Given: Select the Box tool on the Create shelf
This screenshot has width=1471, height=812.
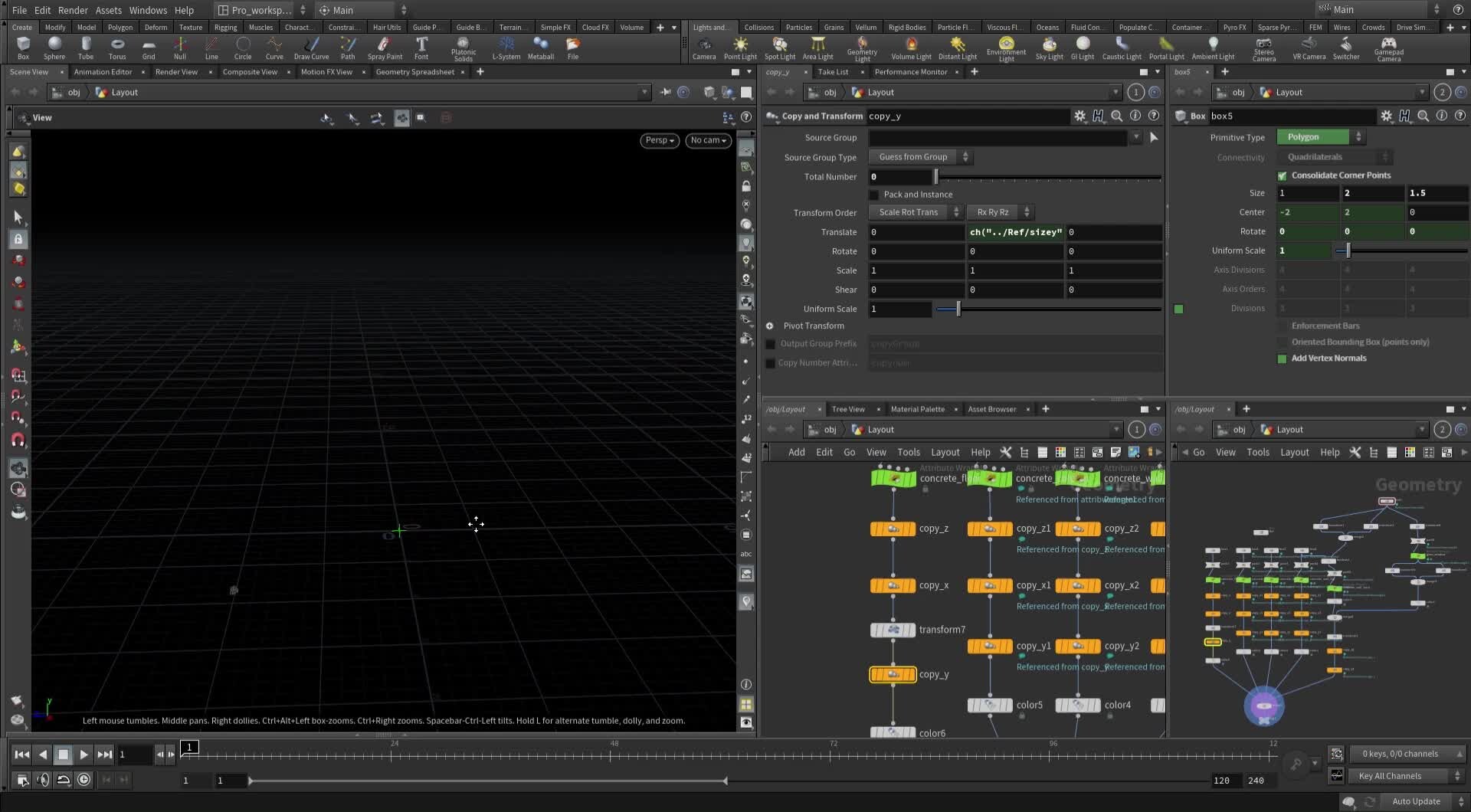Looking at the screenshot, I should (23, 47).
